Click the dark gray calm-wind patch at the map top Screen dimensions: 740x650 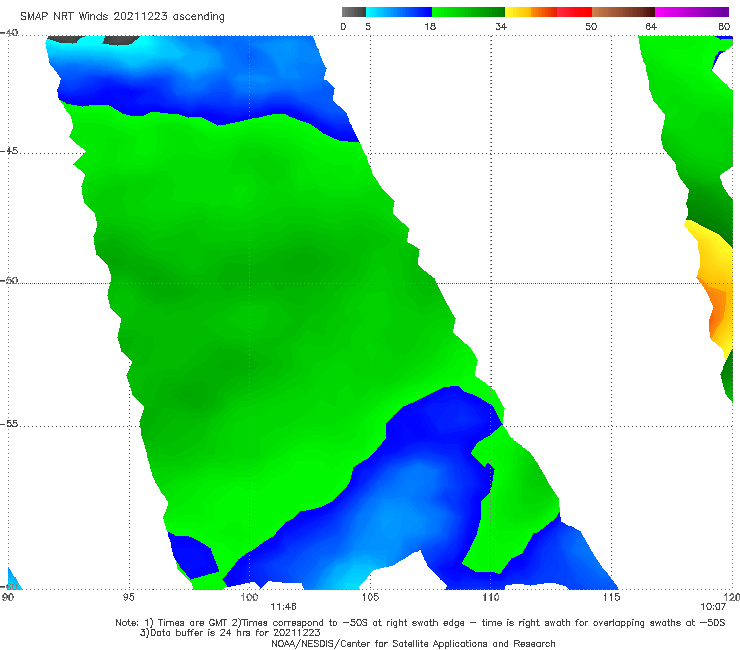[121, 40]
